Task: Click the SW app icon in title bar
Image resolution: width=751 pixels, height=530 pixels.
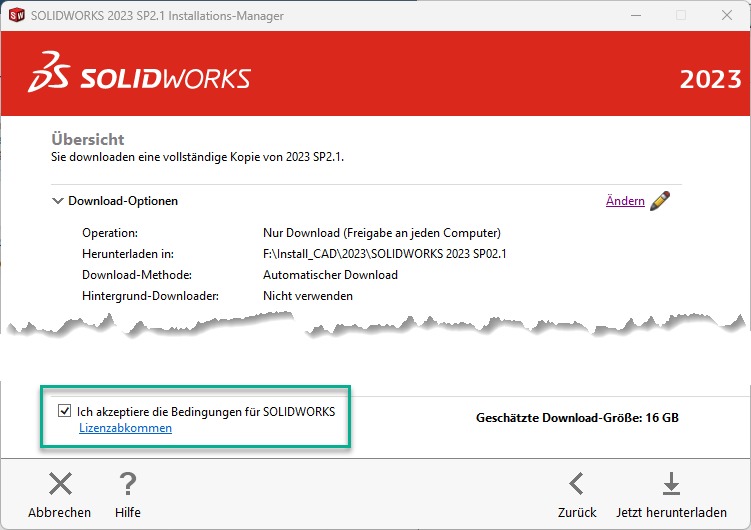Action: click(x=16, y=15)
